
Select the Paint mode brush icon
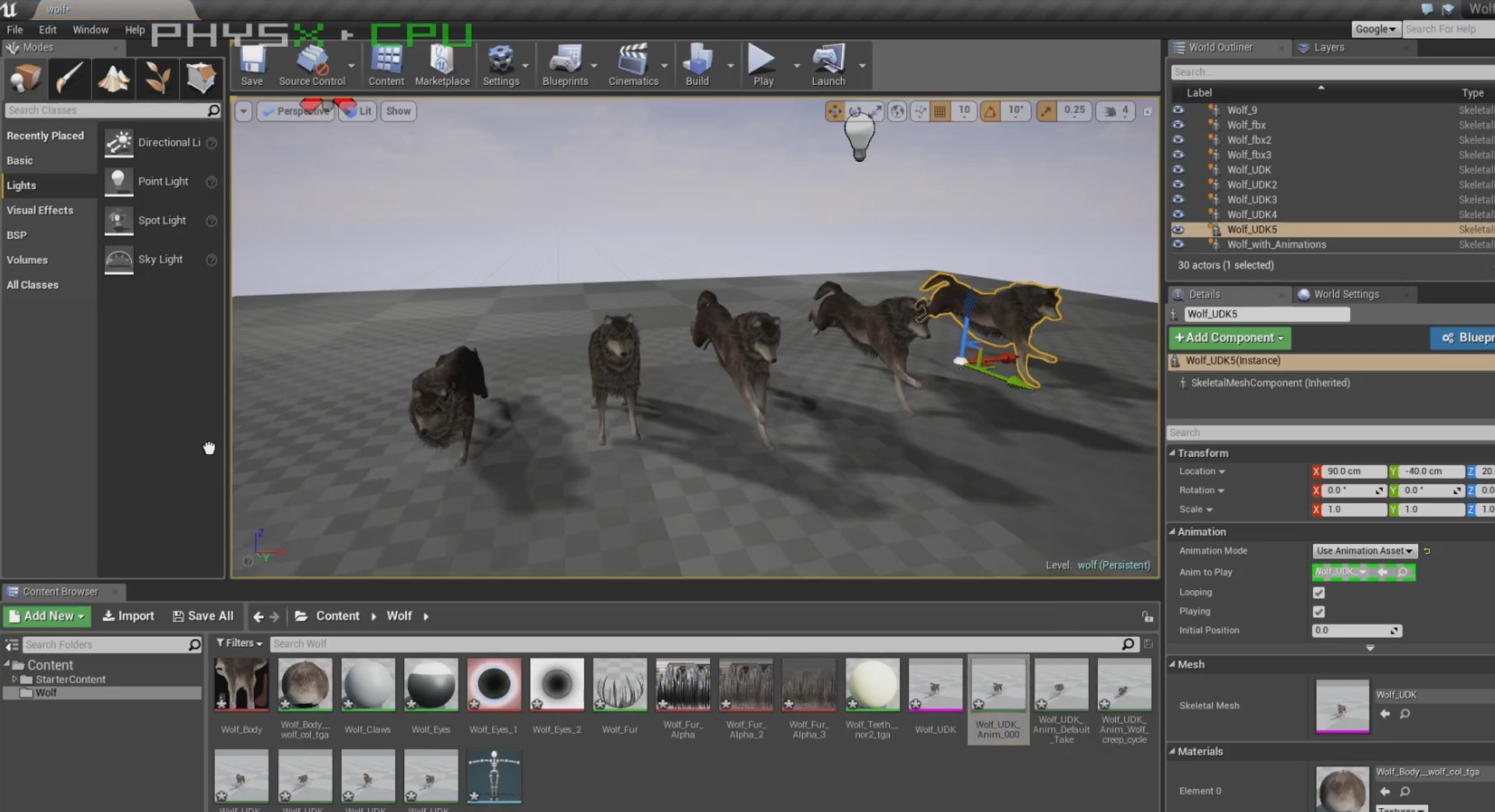click(x=69, y=79)
